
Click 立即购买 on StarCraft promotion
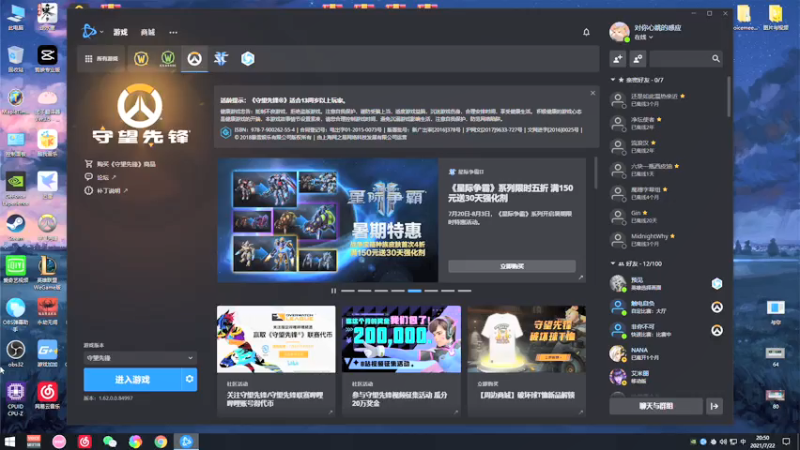(x=512, y=266)
